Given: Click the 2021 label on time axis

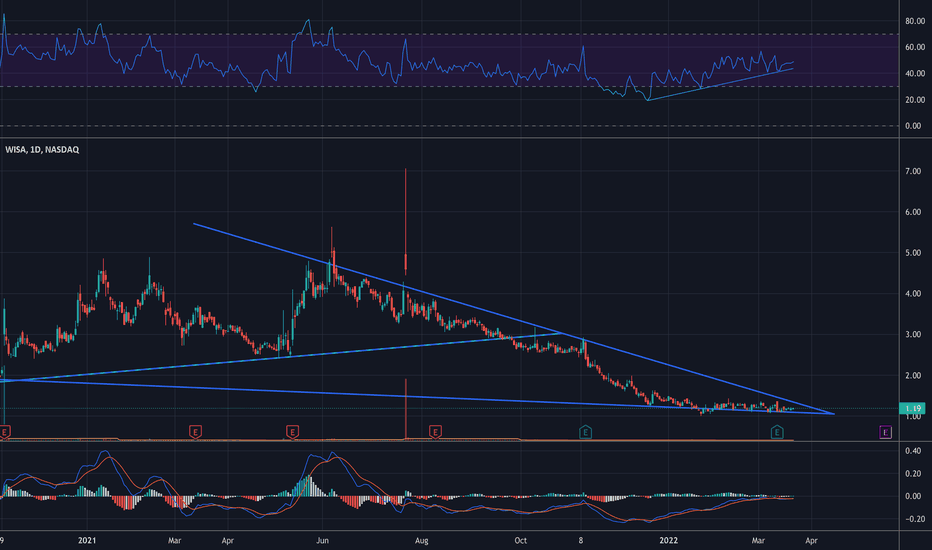Looking at the screenshot, I should tap(87, 540).
